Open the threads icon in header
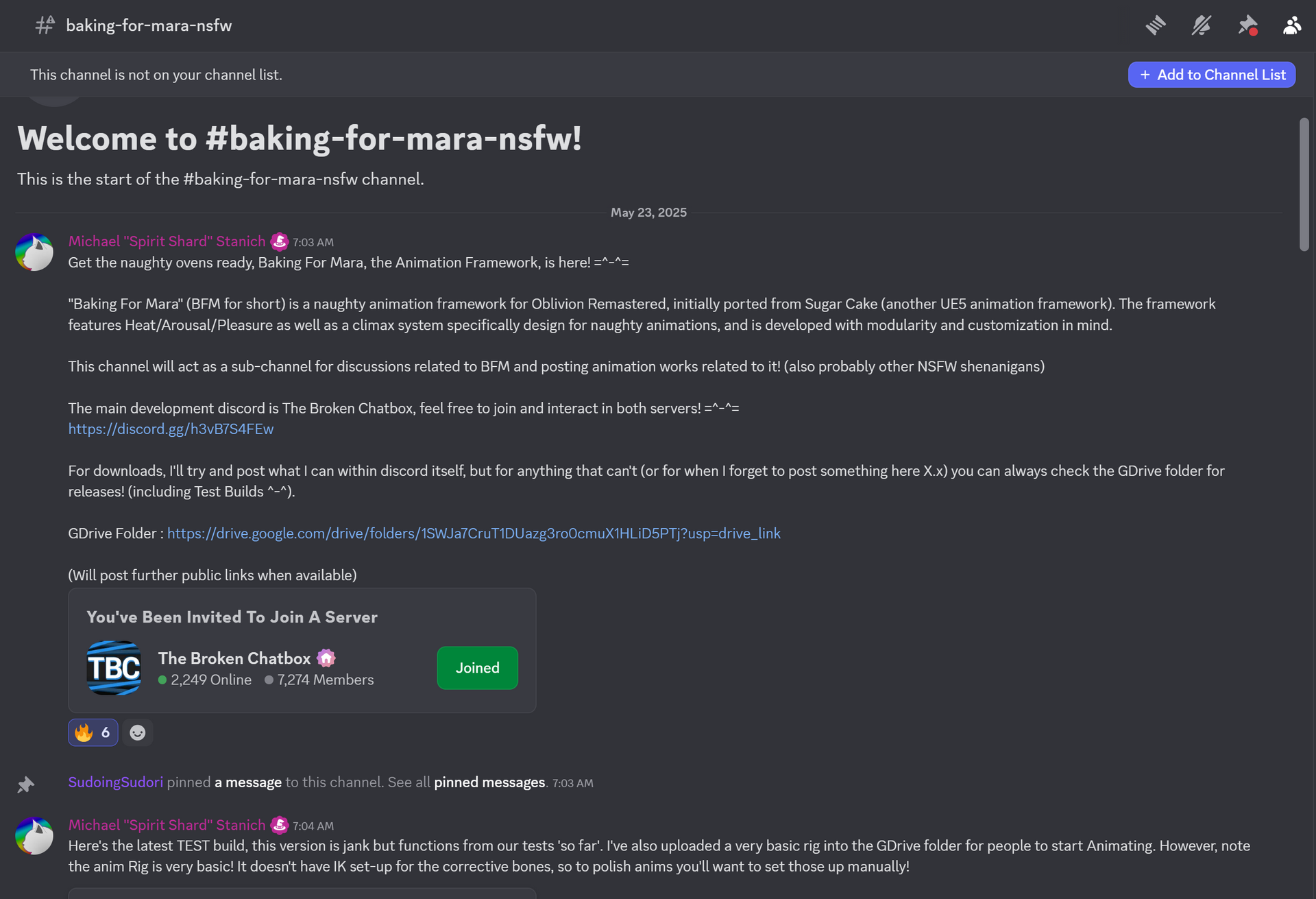 click(x=1156, y=26)
